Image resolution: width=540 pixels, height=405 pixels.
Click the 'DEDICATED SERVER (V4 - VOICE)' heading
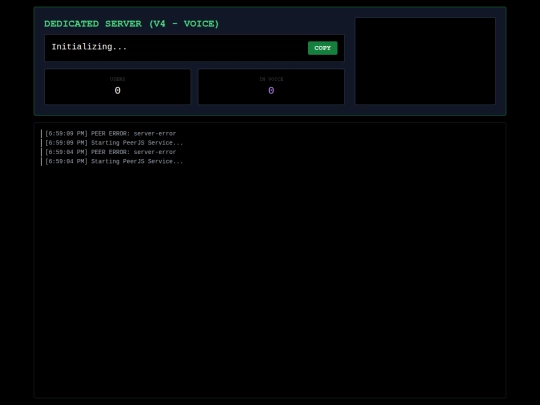coord(132,24)
